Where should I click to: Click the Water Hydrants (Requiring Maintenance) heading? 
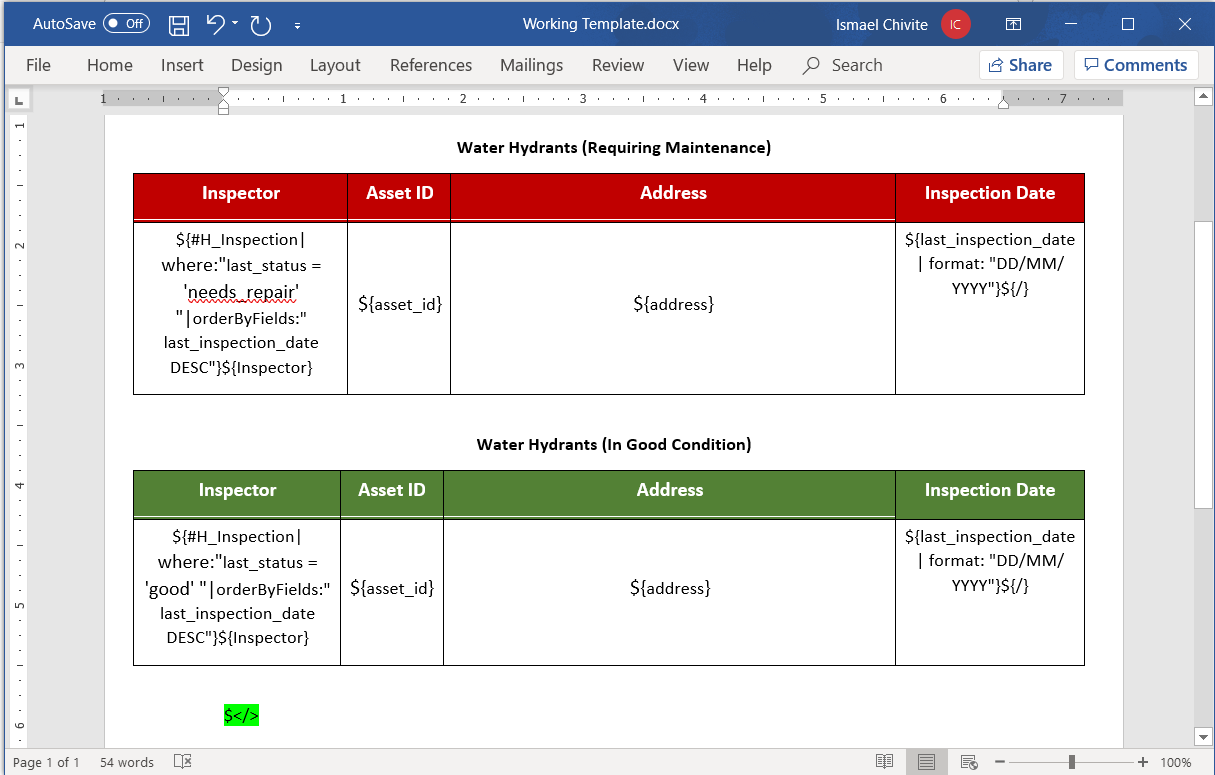pos(614,148)
